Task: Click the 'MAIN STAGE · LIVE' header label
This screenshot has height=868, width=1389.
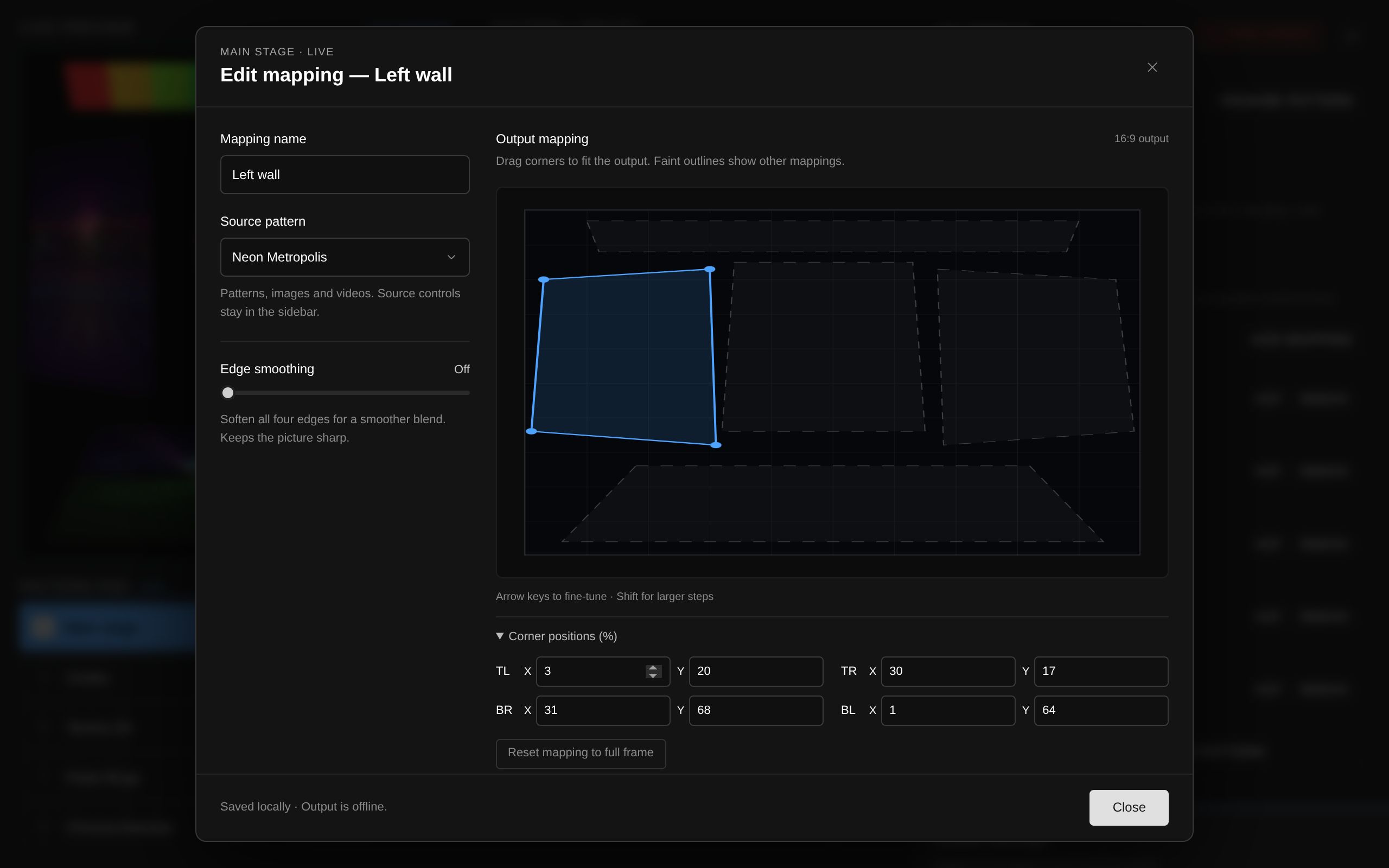Action: (x=277, y=52)
